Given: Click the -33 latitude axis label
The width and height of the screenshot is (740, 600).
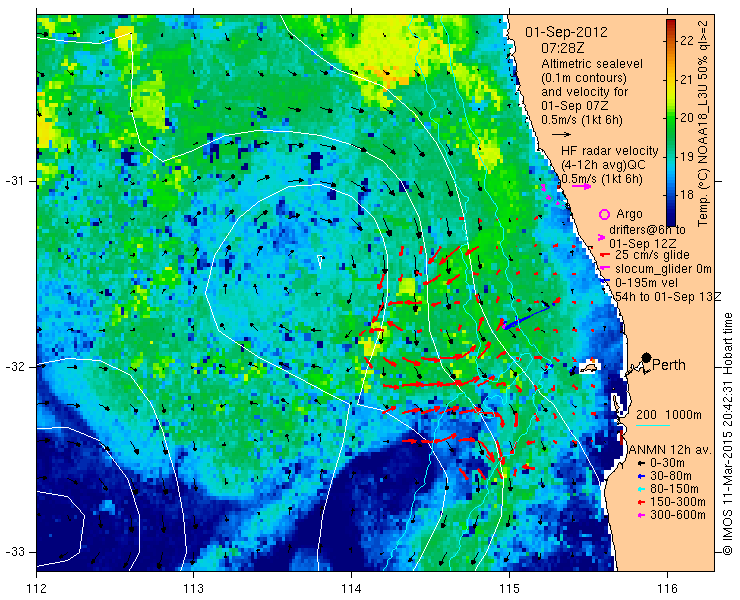Looking at the screenshot, I should tap(14, 552).
